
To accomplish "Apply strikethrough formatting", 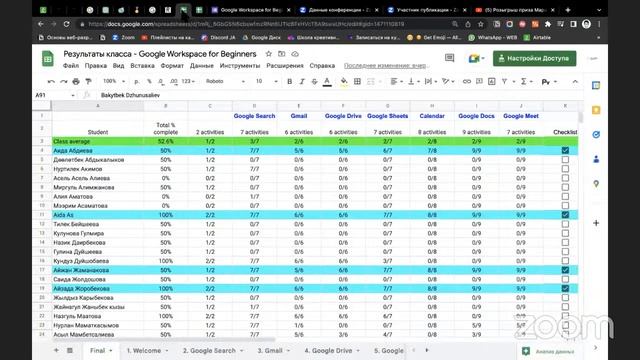I will click(x=314, y=82).
